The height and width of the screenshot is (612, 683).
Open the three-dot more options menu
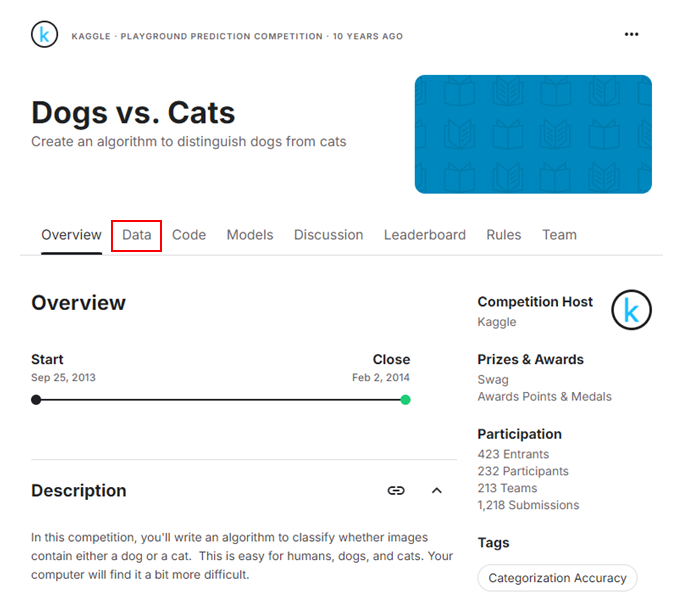point(631,34)
